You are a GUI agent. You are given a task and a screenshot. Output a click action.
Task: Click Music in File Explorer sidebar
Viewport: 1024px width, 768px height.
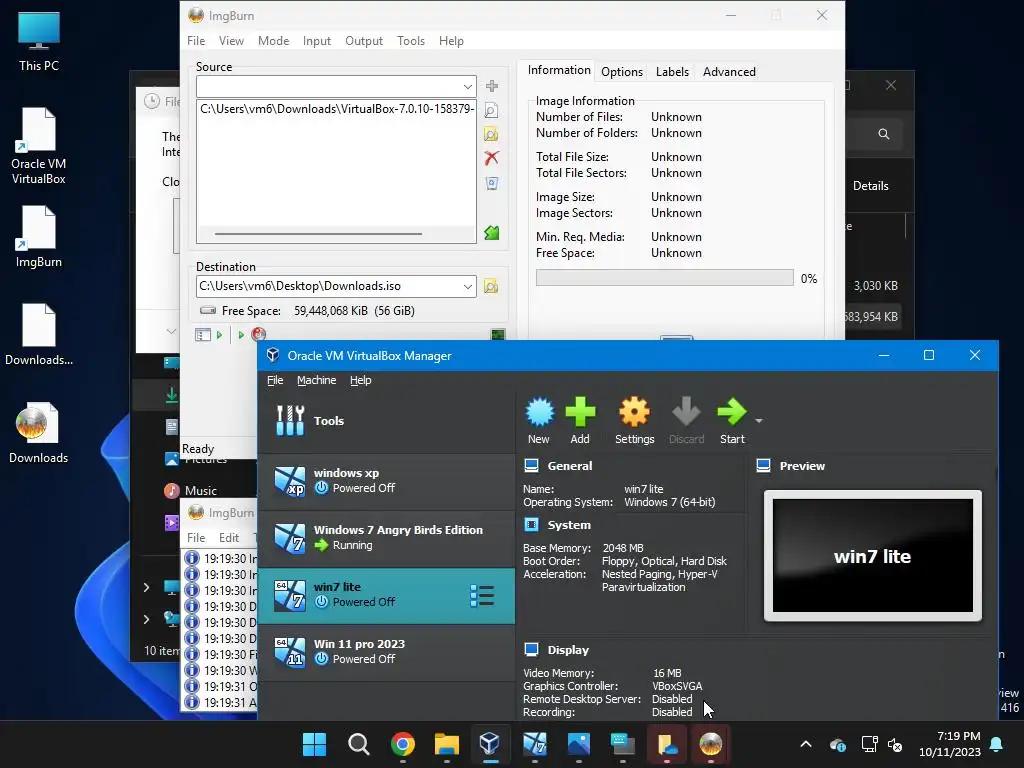click(200, 490)
